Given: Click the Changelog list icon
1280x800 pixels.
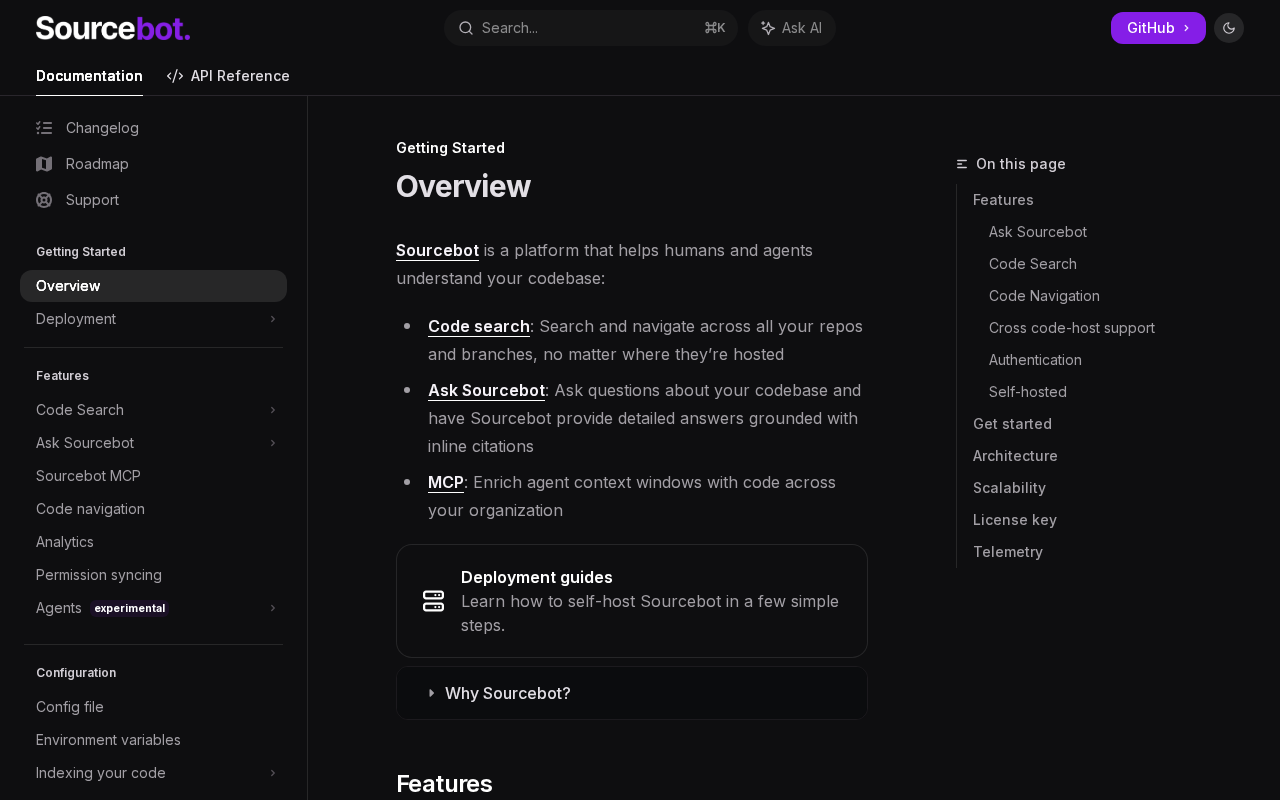Looking at the screenshot, I should pyautogui.click(x=44, y=128).
